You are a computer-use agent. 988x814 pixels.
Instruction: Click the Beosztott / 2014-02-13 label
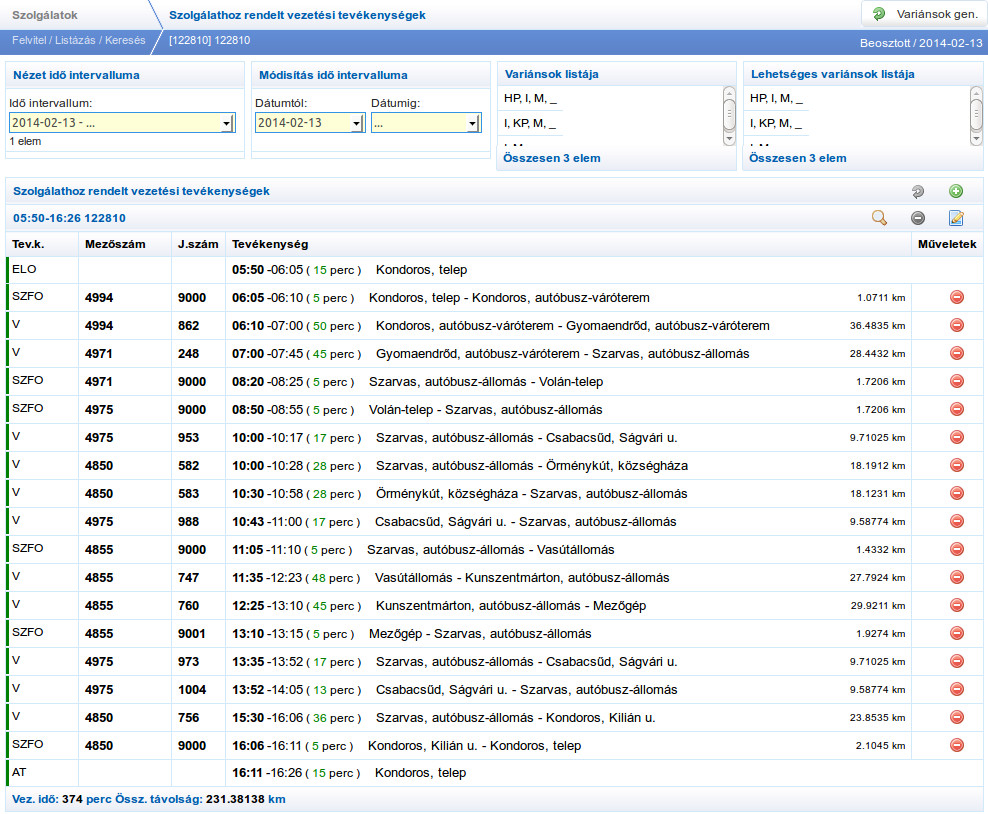(x=921, y=43)
